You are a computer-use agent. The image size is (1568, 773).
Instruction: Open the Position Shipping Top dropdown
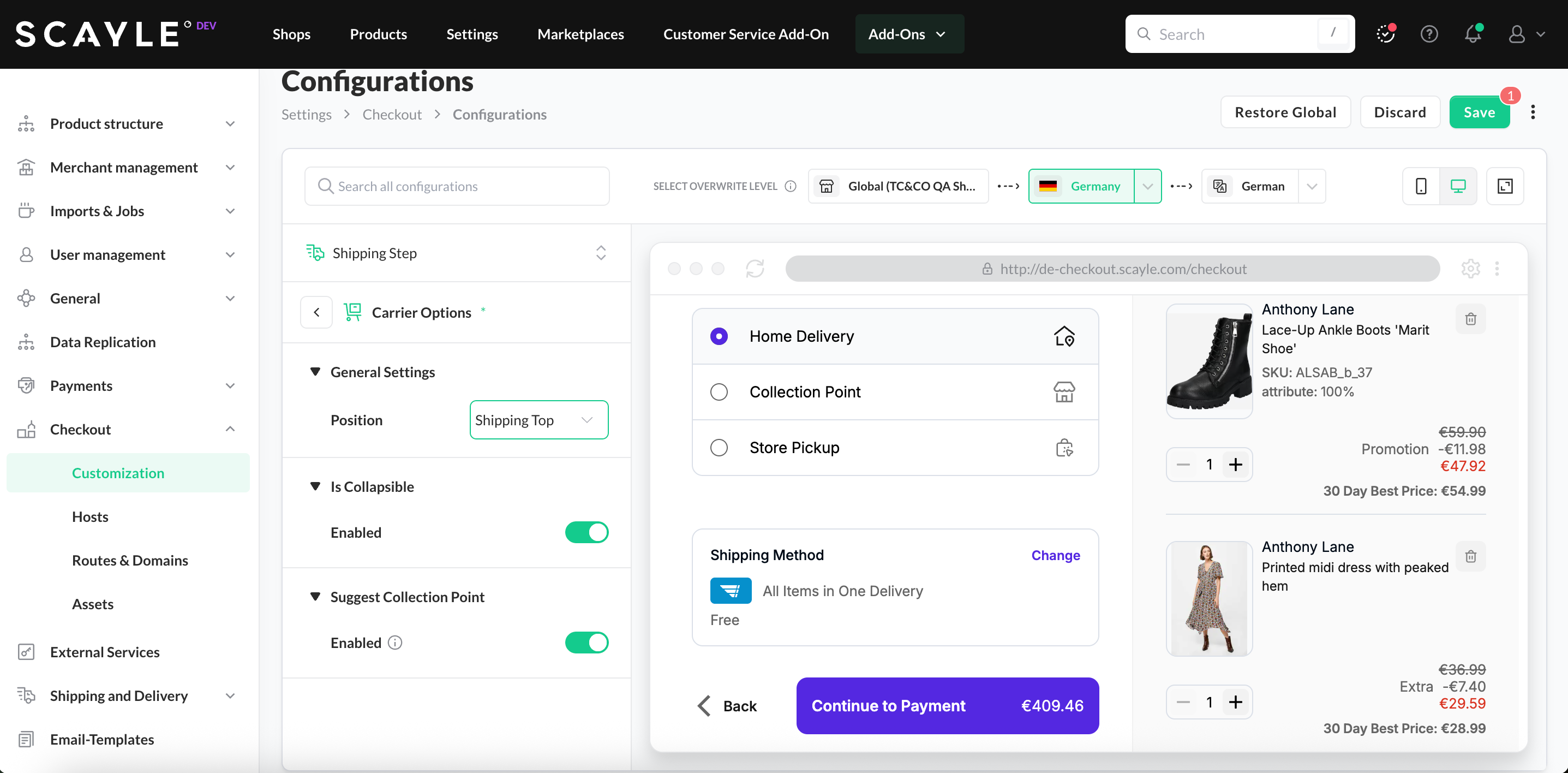tap(538, 420)
